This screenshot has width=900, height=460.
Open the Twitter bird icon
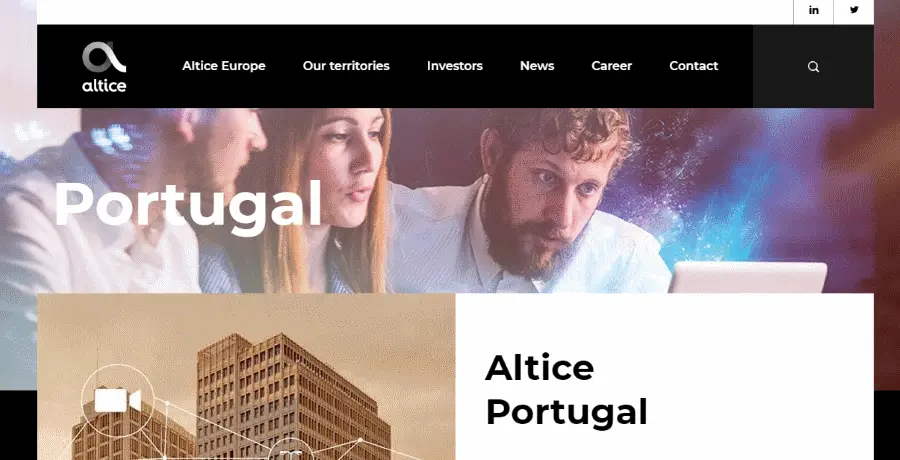tap(854, 10)
